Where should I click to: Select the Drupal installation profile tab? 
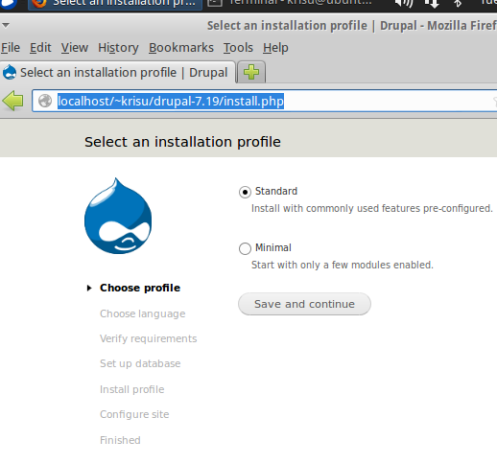[118, 72]
